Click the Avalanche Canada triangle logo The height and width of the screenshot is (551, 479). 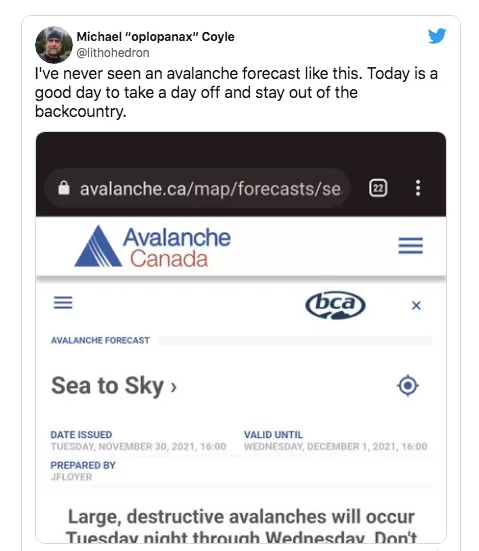(98, 246)
